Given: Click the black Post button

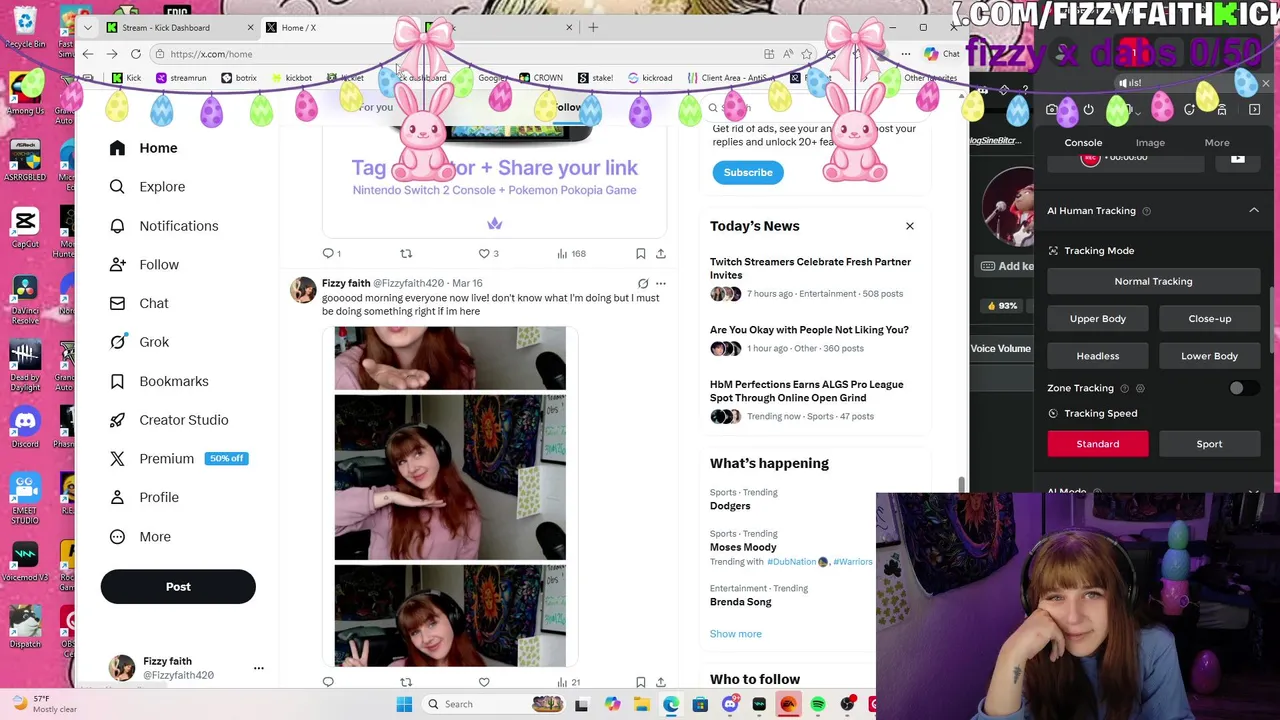Looking at the screenshot, I should (x=178, y=587).
